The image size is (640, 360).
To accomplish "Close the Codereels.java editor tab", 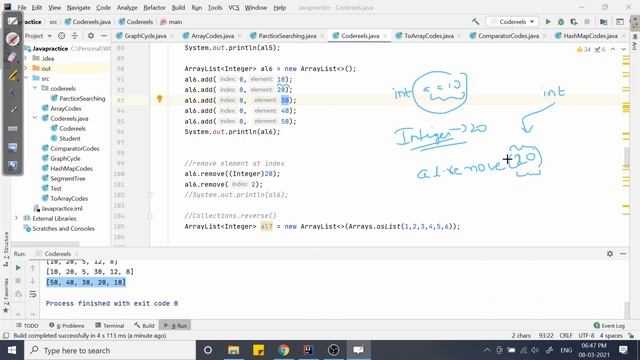I will 385,36.
